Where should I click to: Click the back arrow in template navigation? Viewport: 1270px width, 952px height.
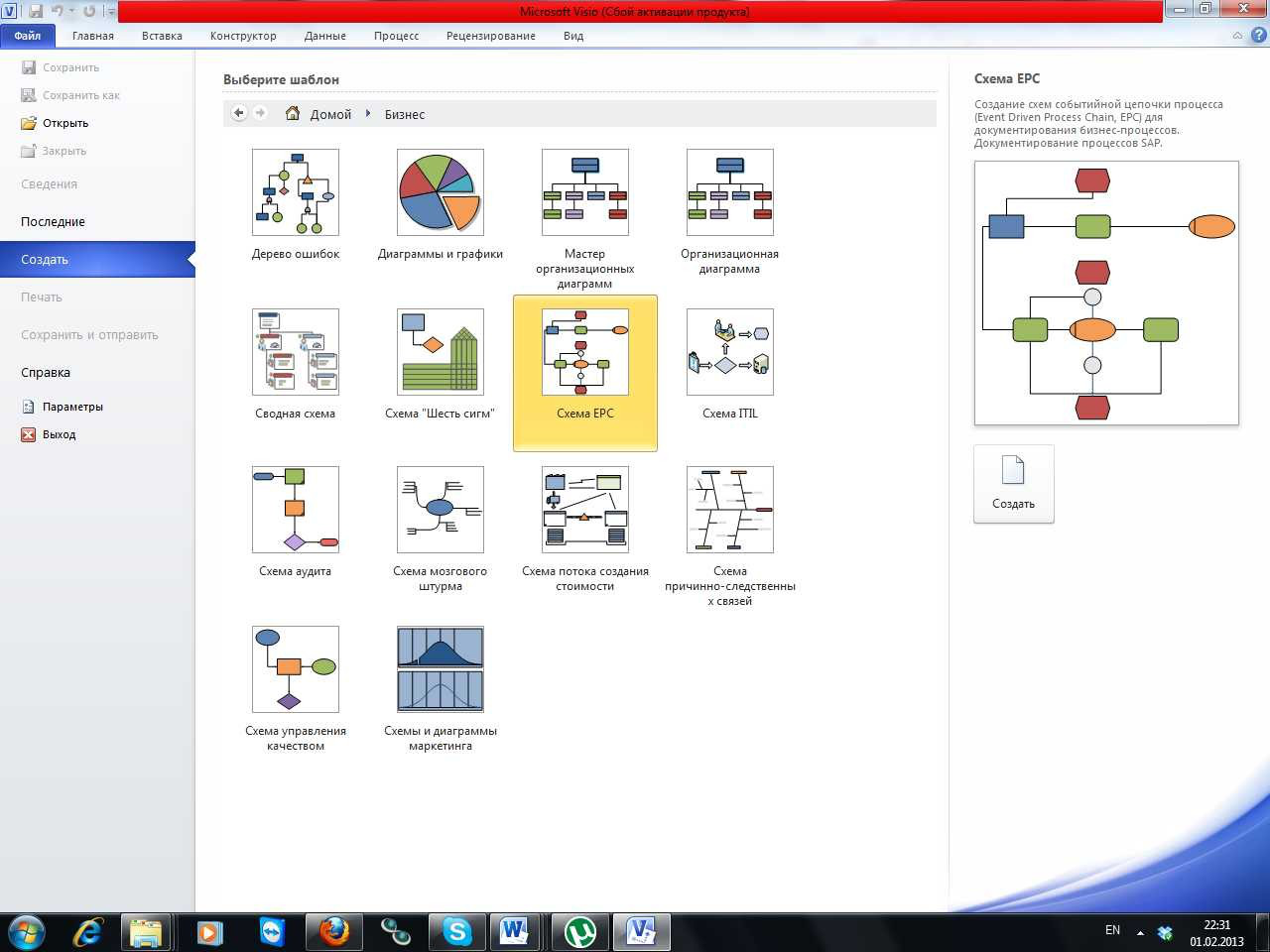point(238,113)
